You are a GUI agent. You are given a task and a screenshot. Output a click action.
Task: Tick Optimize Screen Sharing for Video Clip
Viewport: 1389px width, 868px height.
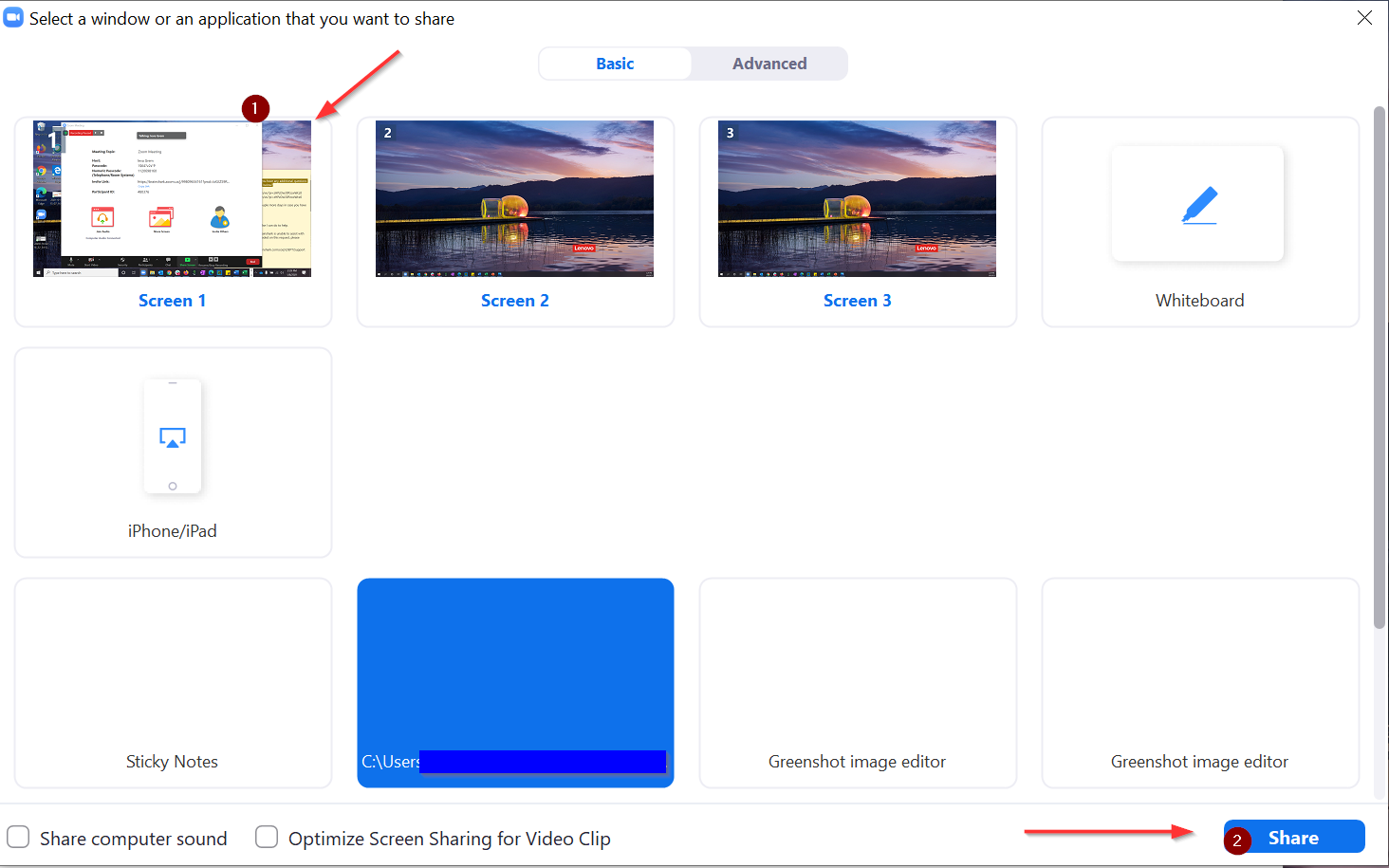click(x=267, y=837)
